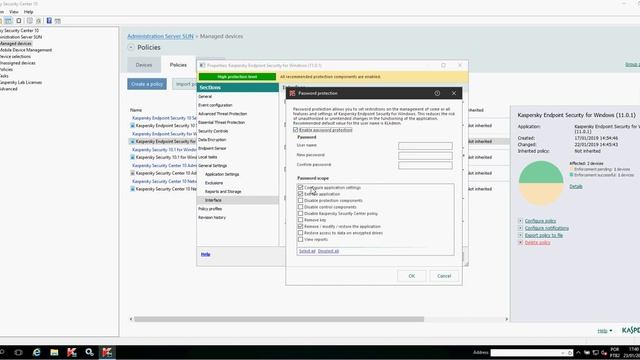Check Disable protection components
Screen dimensions: 640x360
(x=300, y=200)
